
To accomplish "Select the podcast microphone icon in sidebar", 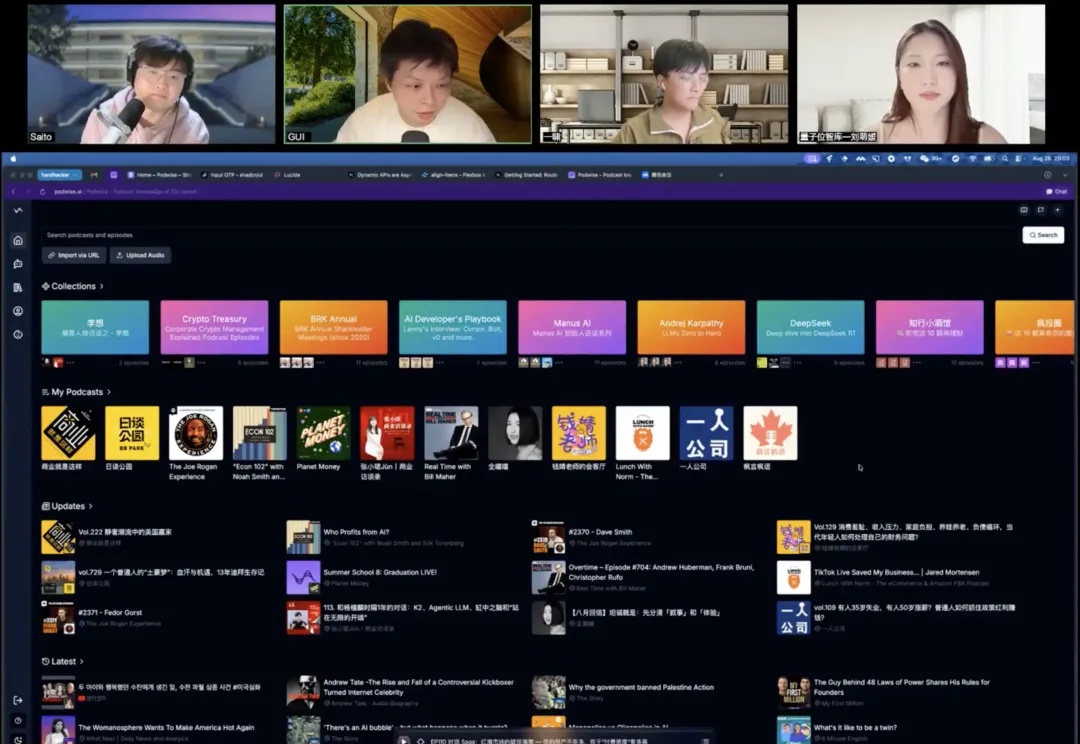I will 17,262.
